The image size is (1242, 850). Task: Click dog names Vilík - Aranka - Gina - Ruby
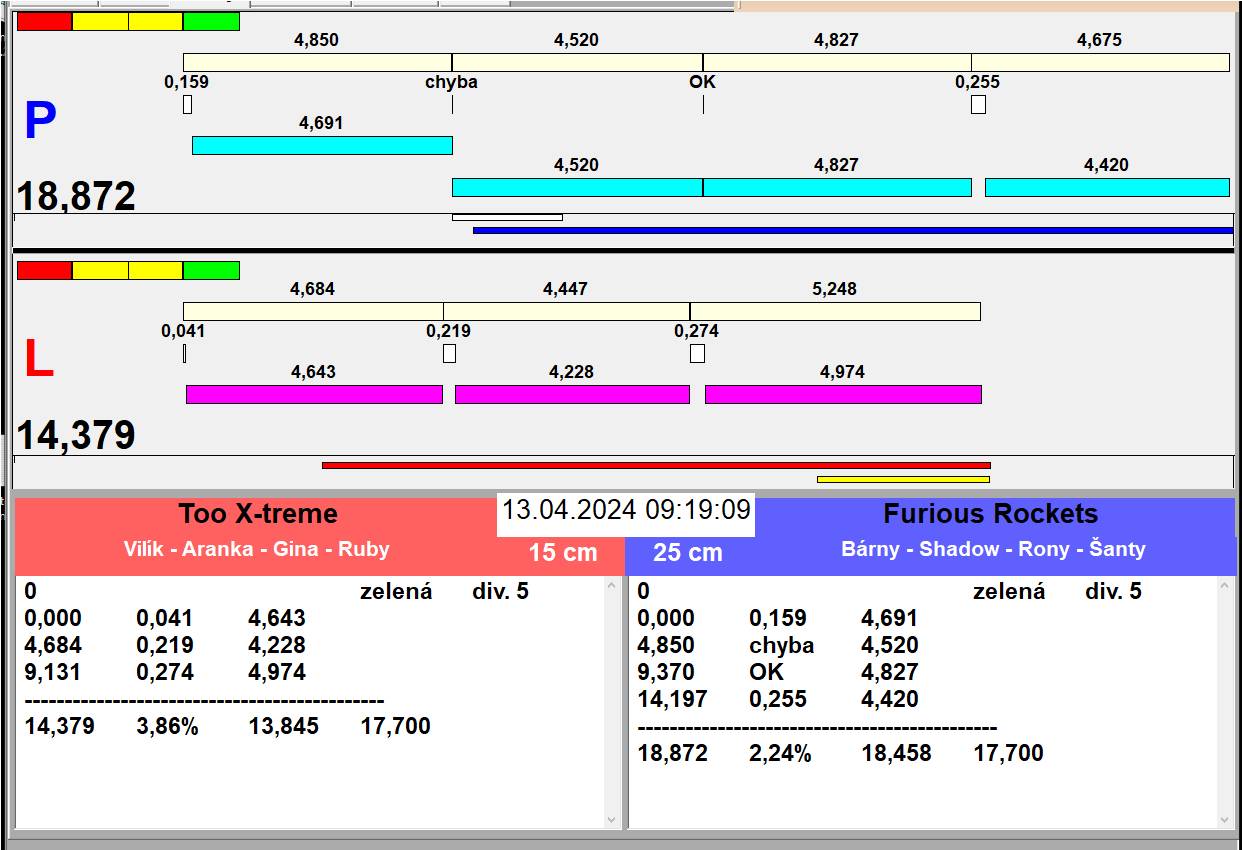tap(257, 549)
